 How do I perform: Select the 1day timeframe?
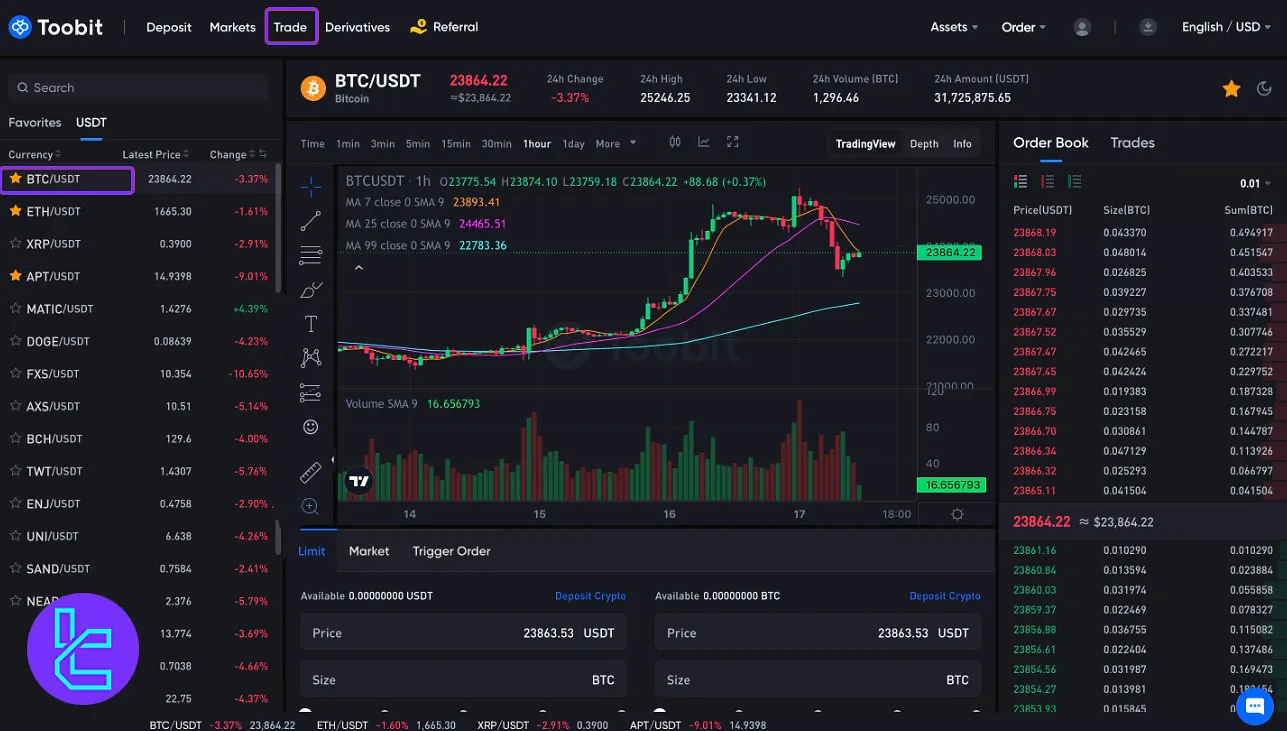point(573,143)
